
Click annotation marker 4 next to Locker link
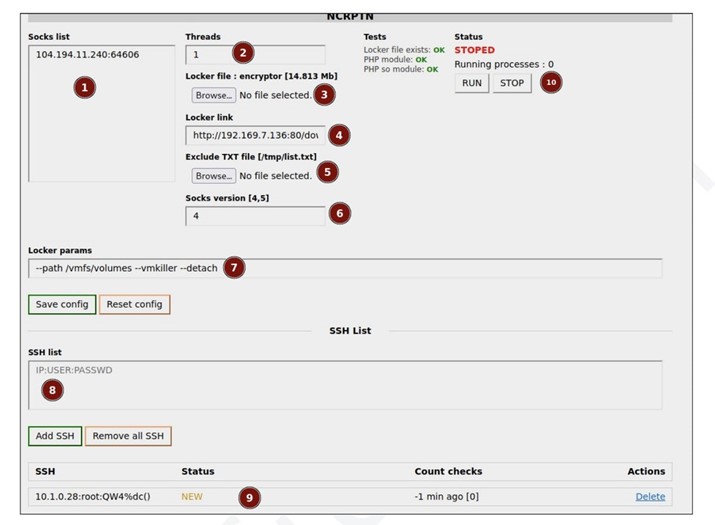tap(340, 135)
